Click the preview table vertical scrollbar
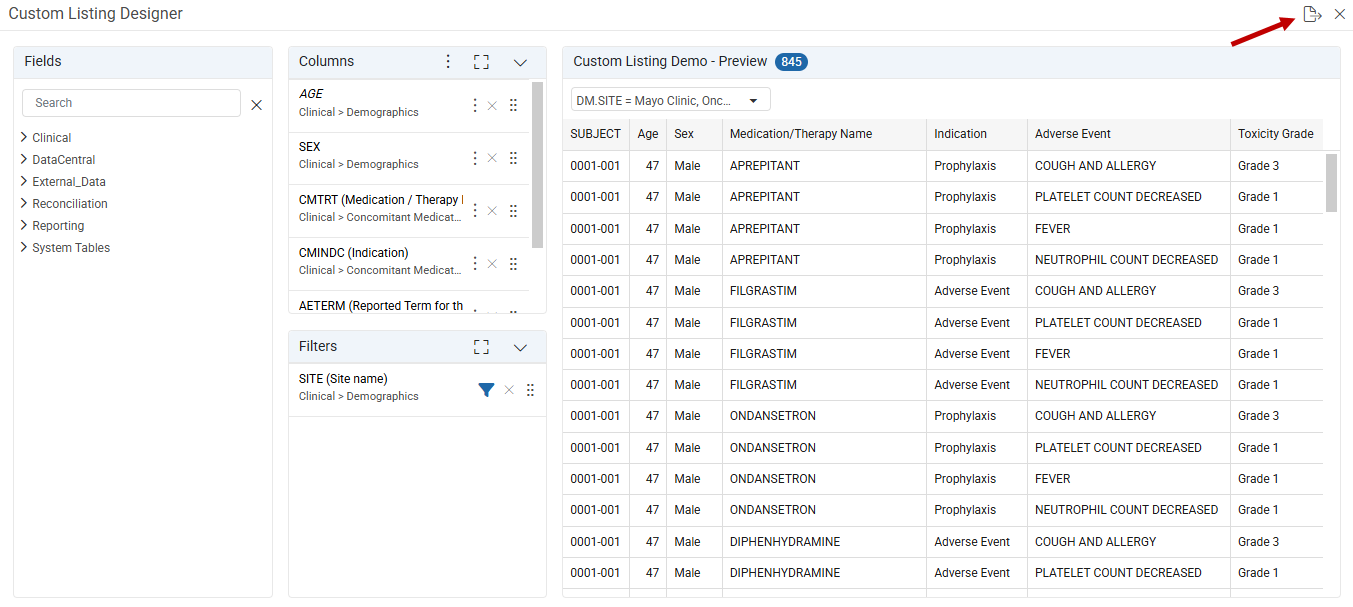The height and width of the screenshot is (607, 1353). [1331, 182]
